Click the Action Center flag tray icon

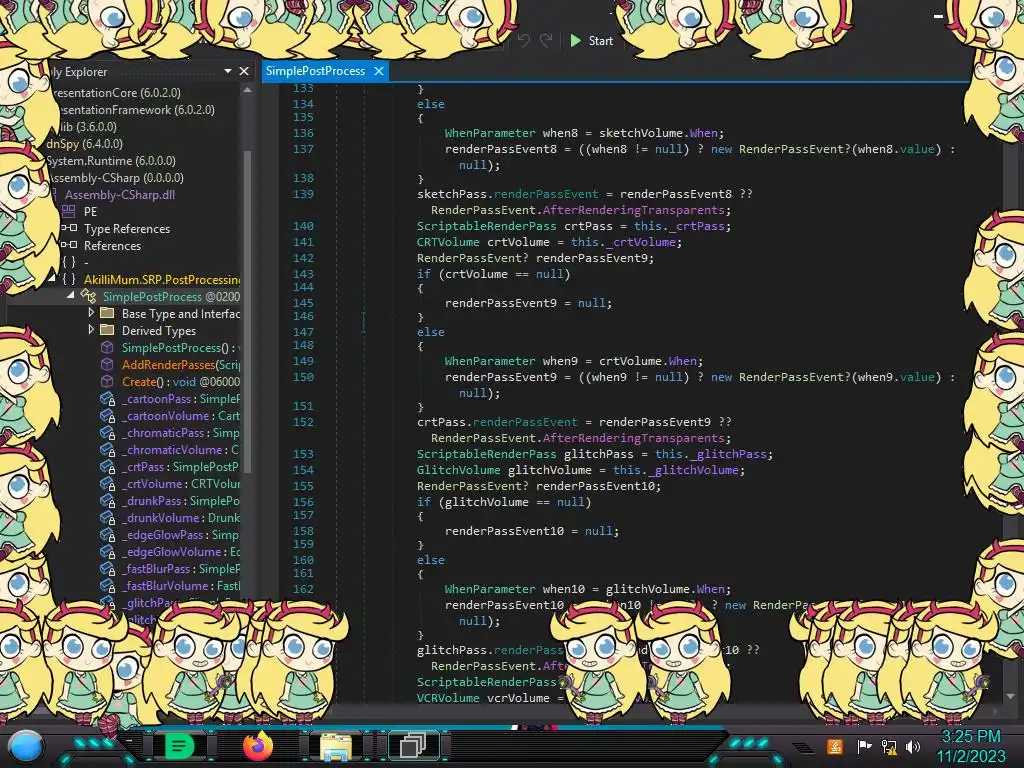pyautogui.click(x=865, y=746)
